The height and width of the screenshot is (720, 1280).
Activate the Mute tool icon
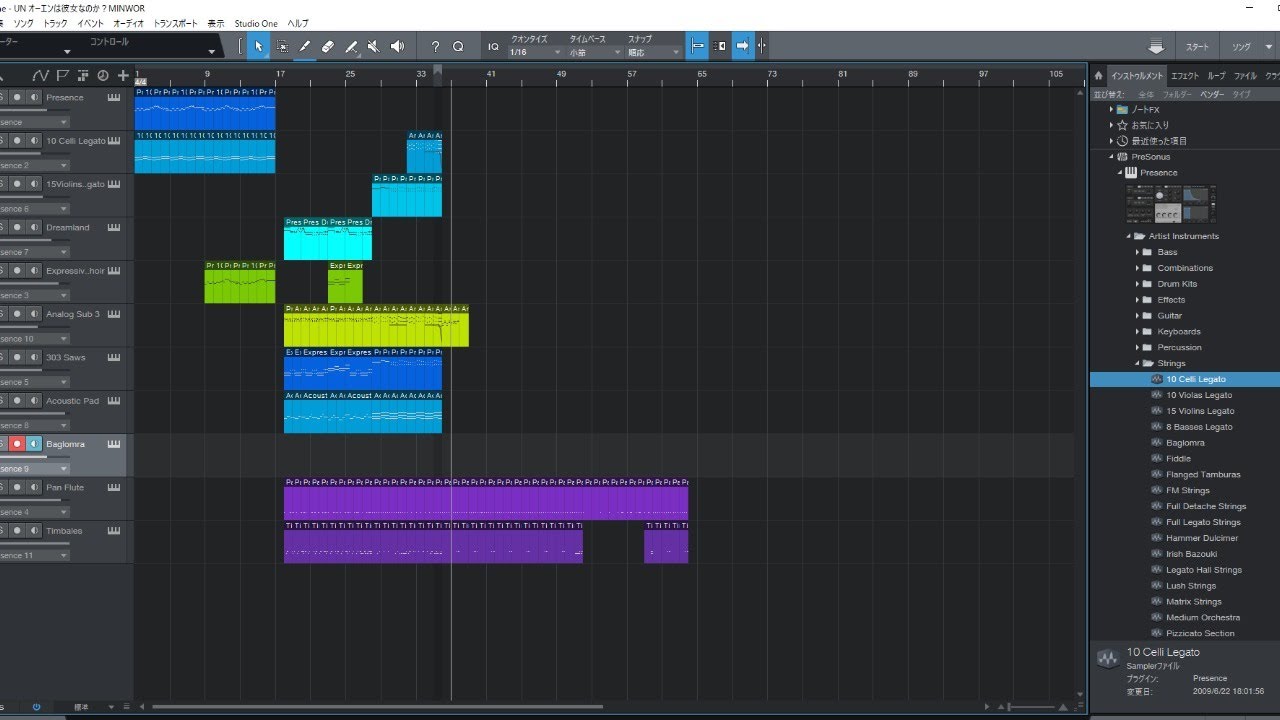point(374,46)
